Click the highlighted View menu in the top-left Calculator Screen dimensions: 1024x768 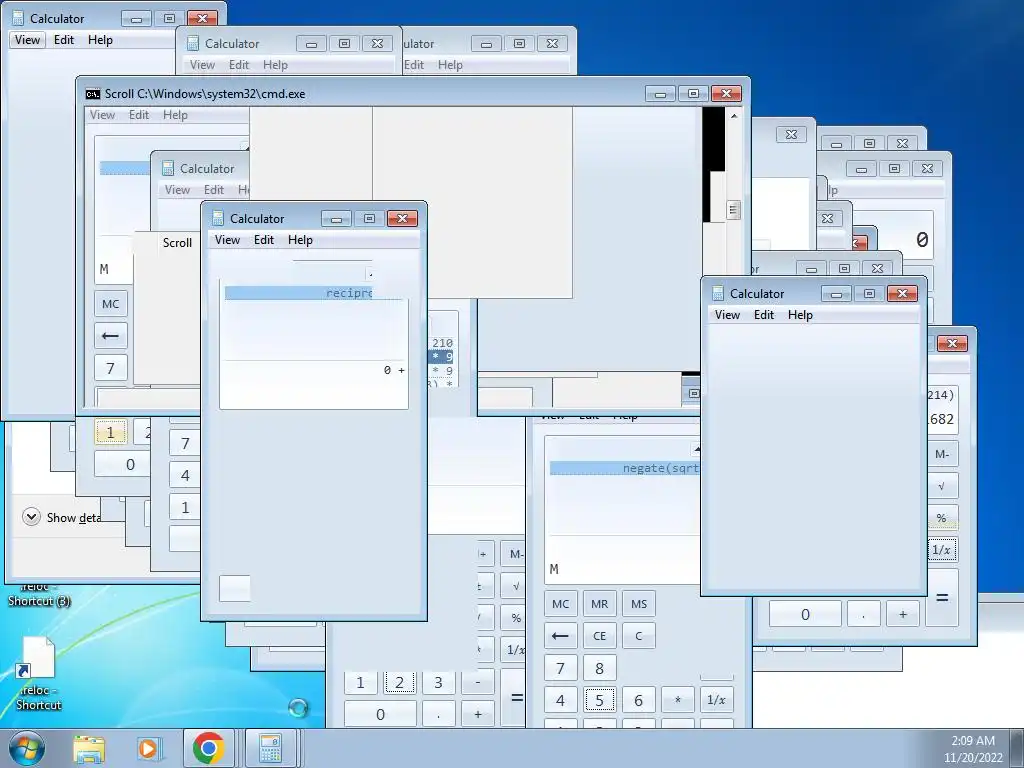click(27, 40)
